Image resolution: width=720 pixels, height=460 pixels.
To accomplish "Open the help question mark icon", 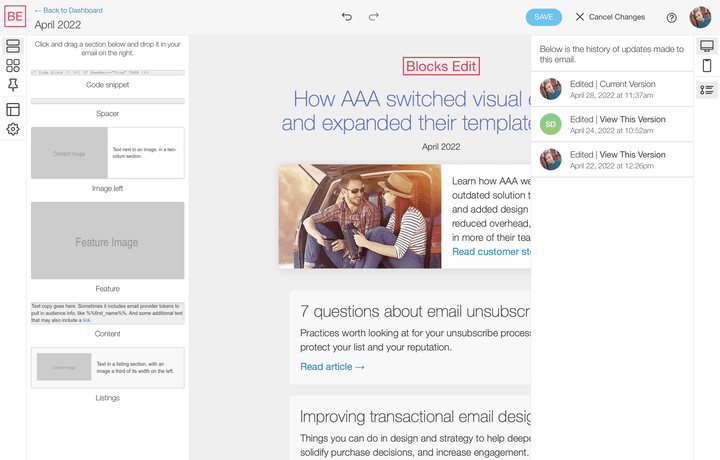I will [671, 17].
